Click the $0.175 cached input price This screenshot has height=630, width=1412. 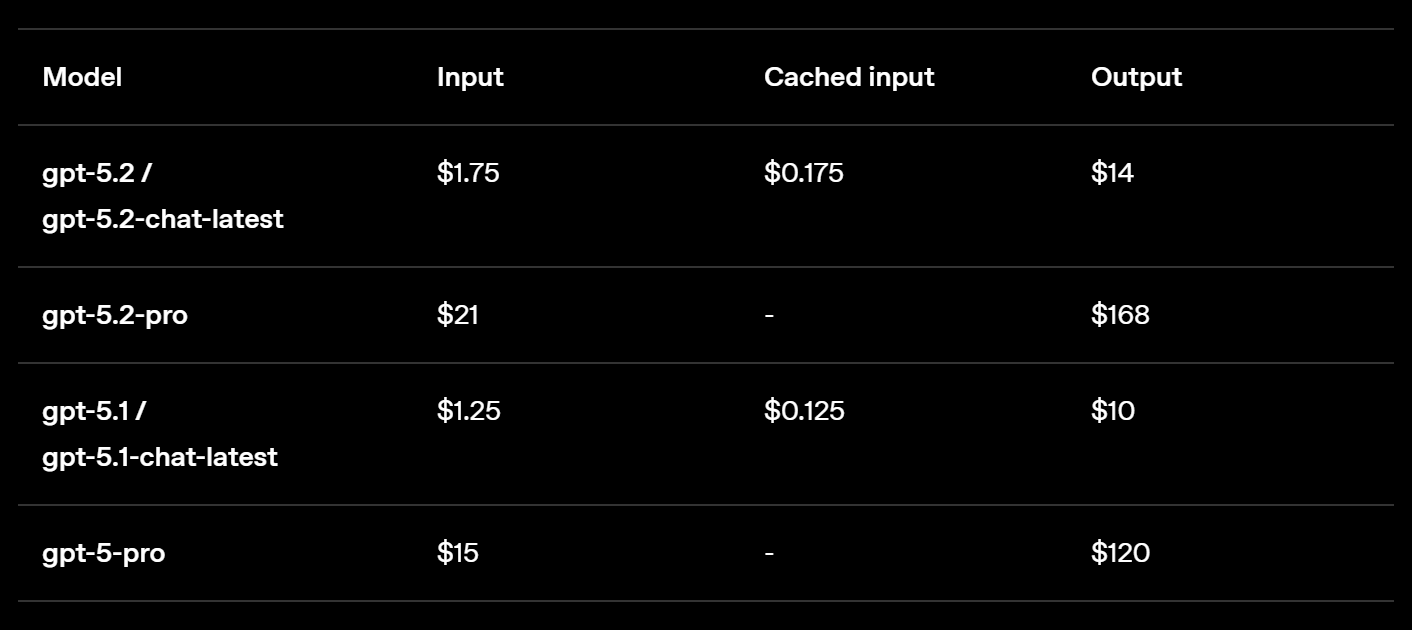tap(804, 173)
